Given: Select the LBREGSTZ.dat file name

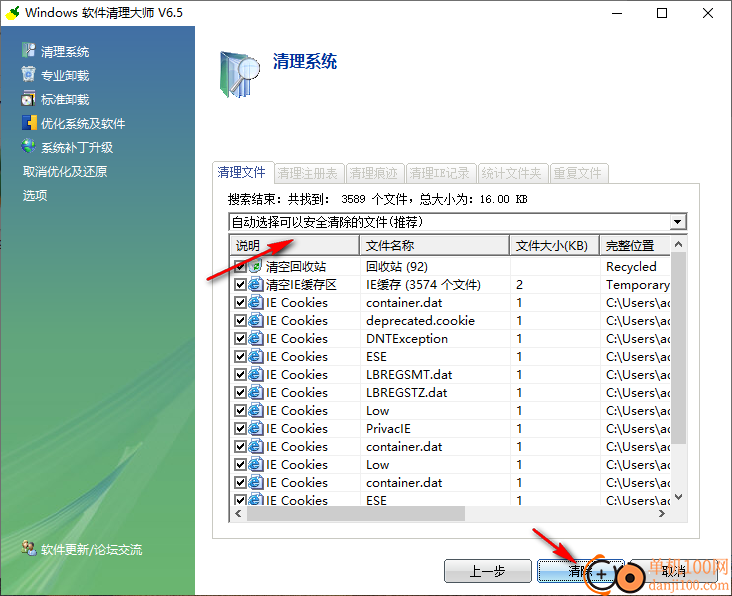Looking at the screenshot, I should 406,392.
